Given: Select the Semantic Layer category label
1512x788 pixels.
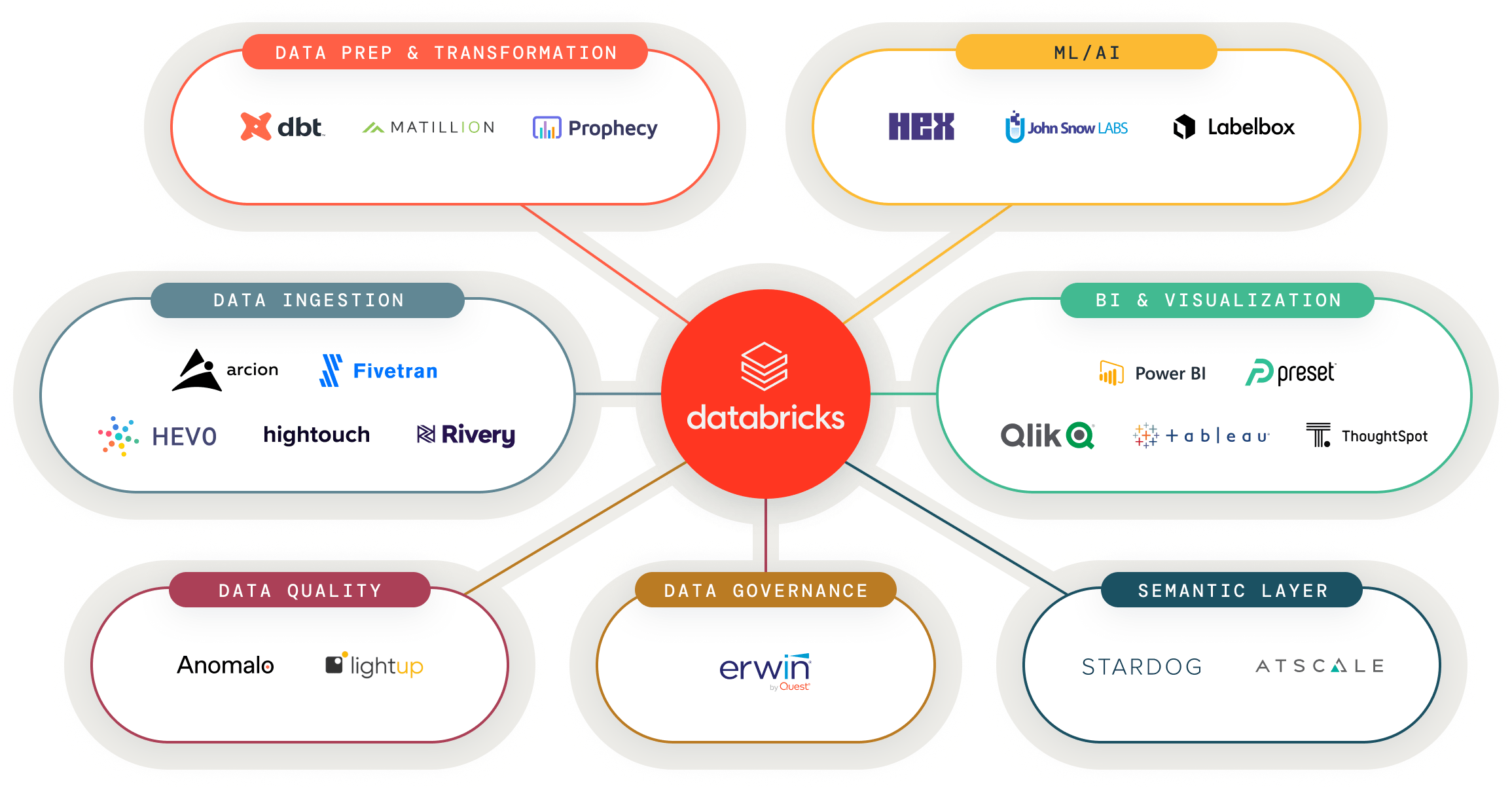Looking at the screenshot, I should [x=1232, y=590].
